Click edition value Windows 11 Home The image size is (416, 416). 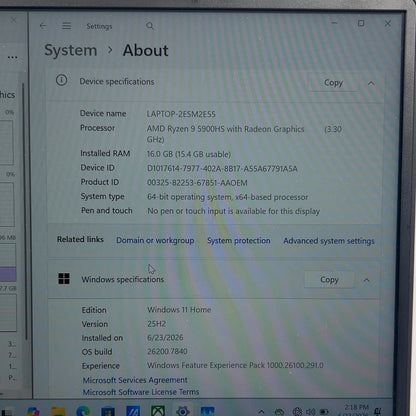(179, 310)
